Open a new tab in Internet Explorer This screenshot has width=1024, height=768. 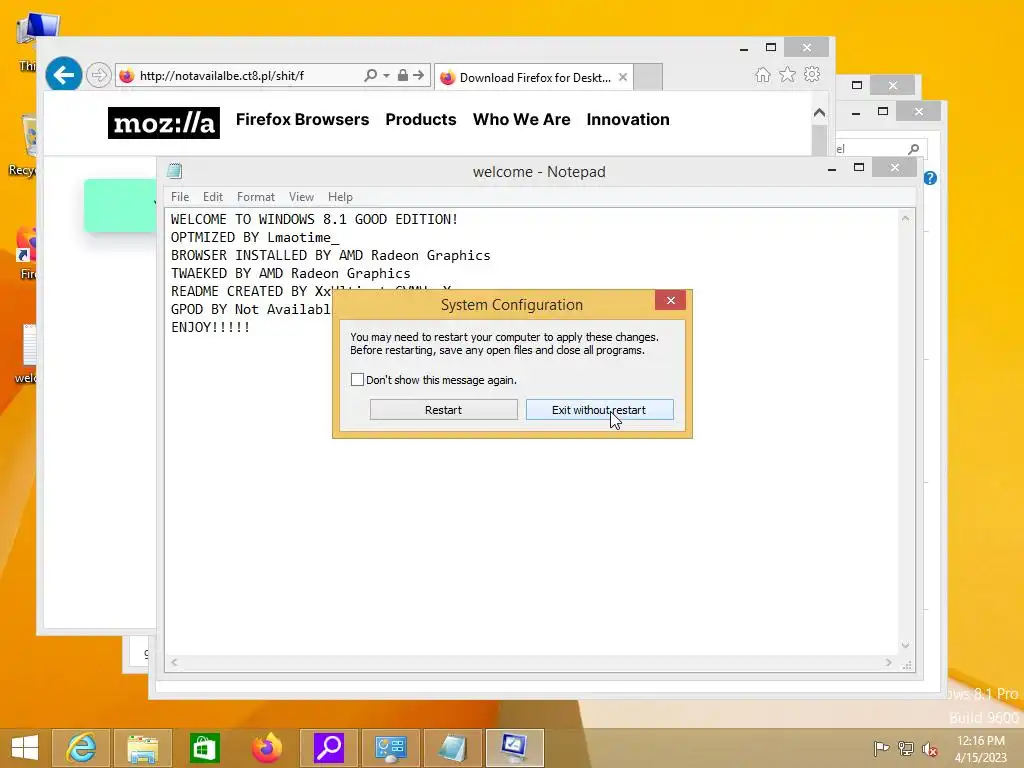[648, 77]
